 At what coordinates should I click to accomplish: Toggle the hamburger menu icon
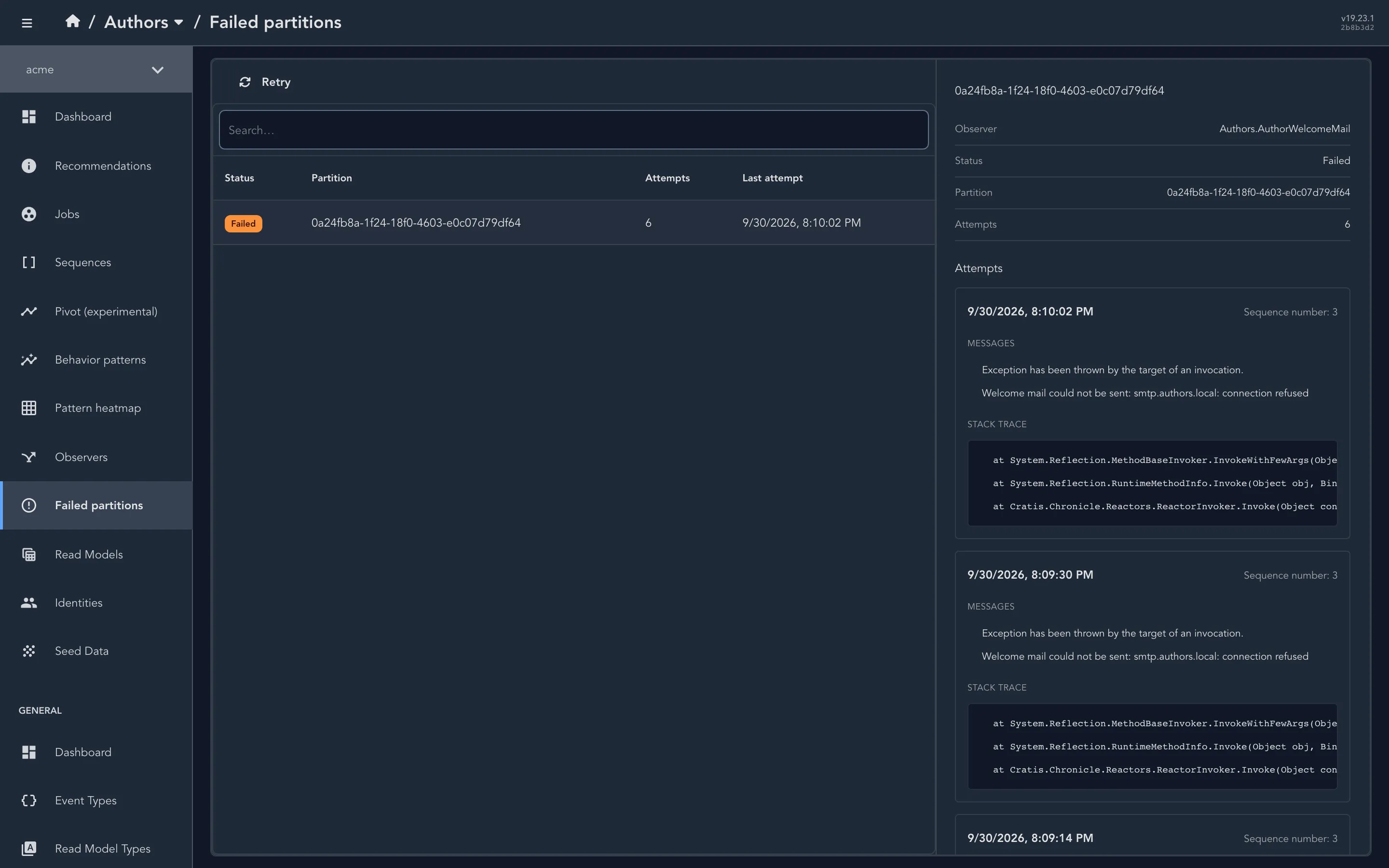(x=27, y=23)
